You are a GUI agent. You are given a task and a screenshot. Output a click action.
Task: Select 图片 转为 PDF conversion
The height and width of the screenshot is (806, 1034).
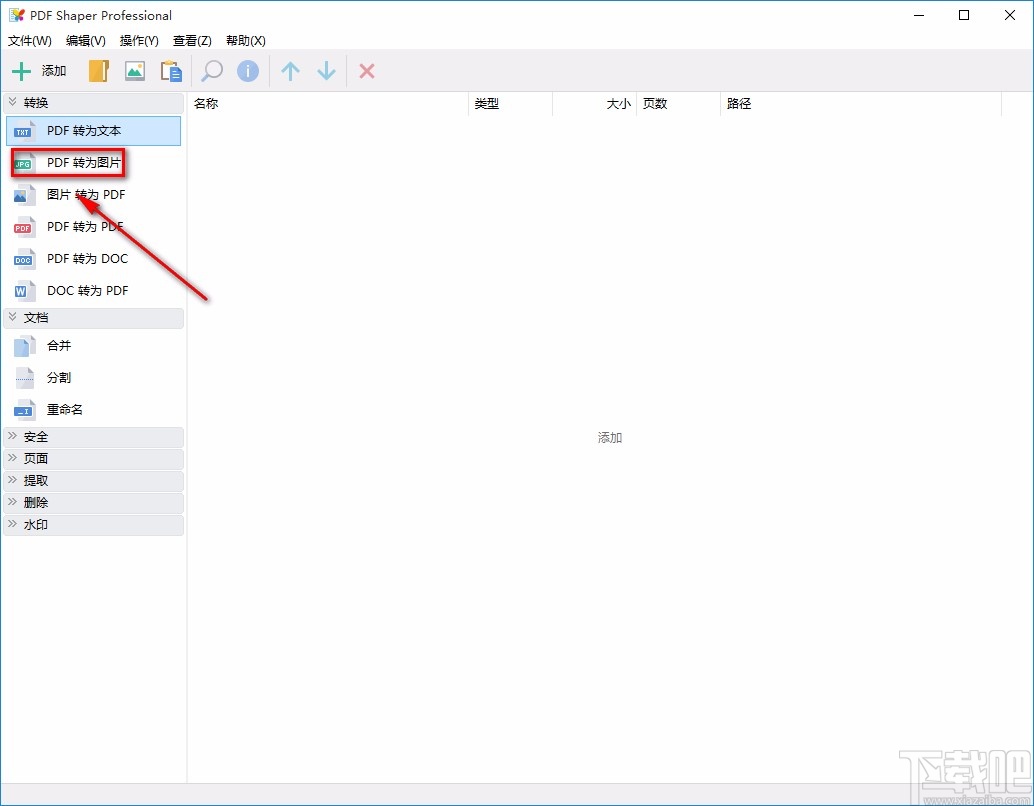(x=87, y=194)
